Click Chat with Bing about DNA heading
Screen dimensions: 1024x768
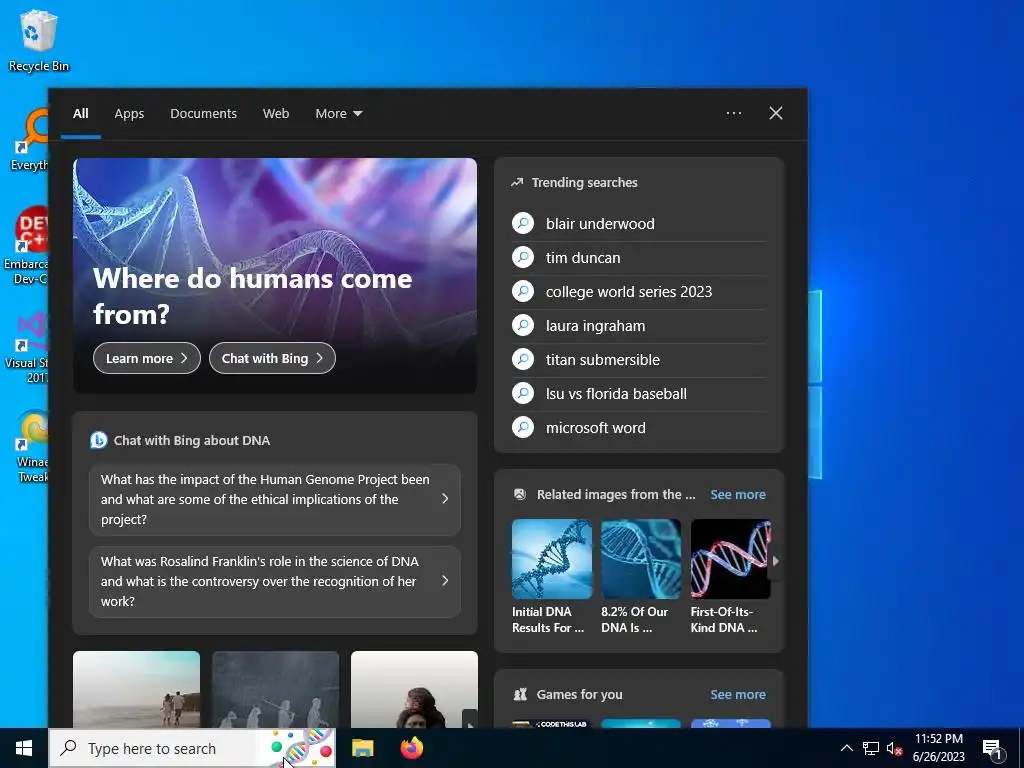(x=191, y=440)
